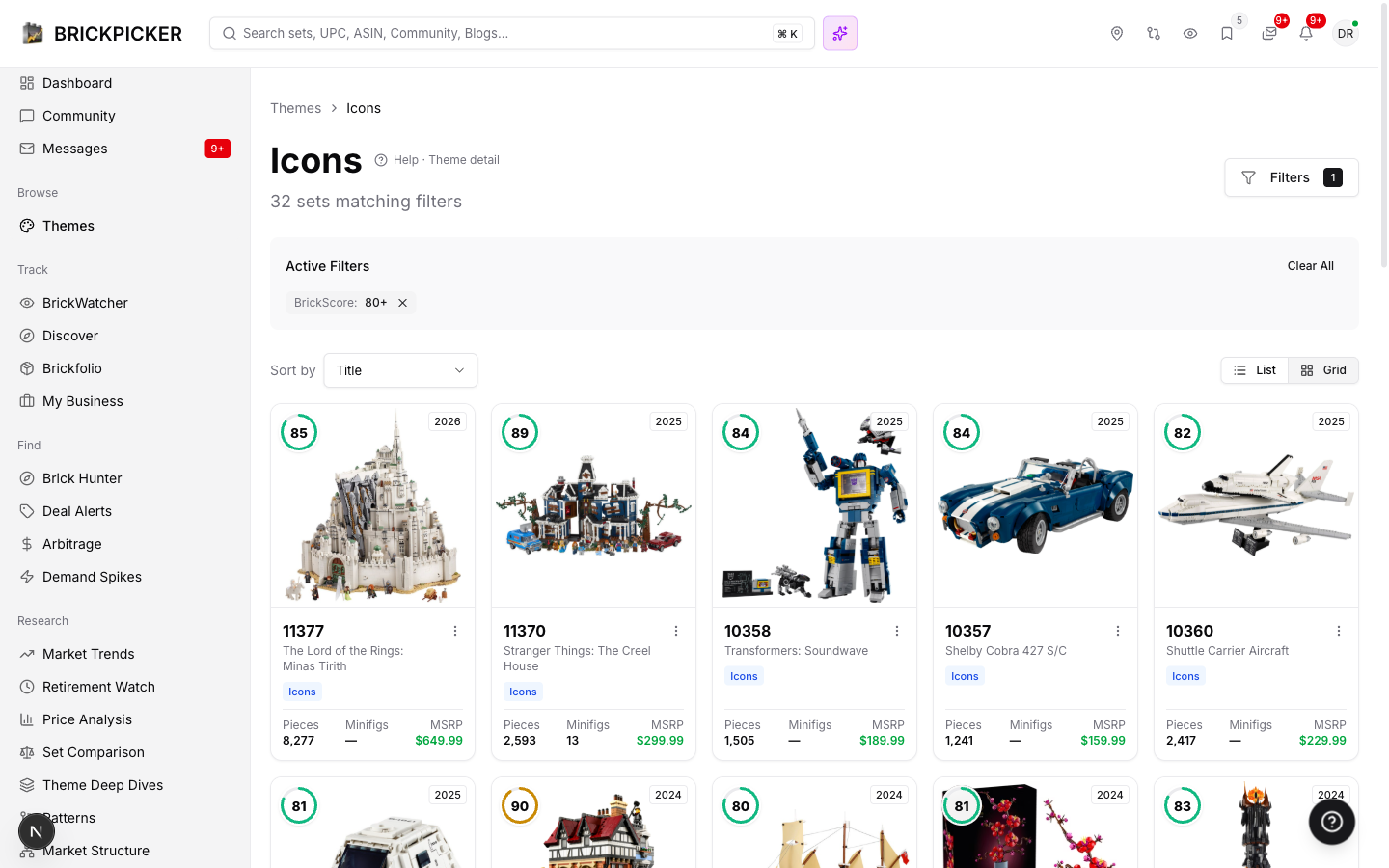Click the Brick Hunter compass icon
The image size is (1389, 868).
pos(27,478)
